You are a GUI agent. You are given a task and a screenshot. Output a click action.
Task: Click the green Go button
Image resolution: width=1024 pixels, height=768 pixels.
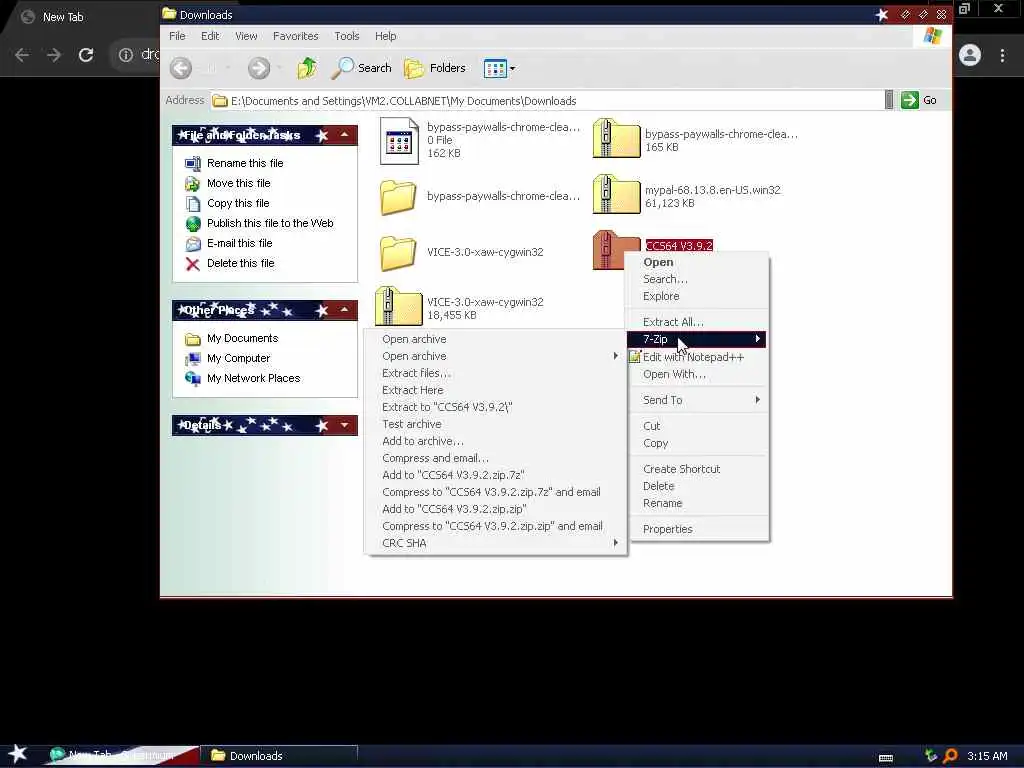[x=919, y=100]
